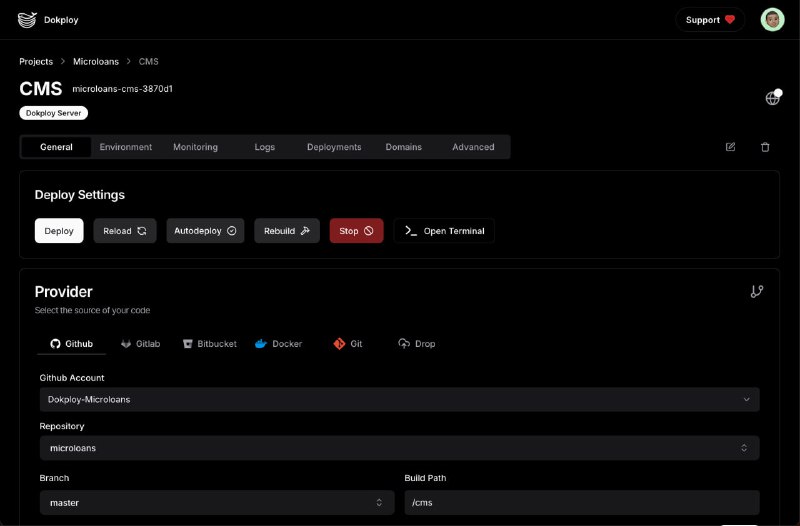800x526 pixels.
Task: Open the Repository microloans selector
Action: 399,448
